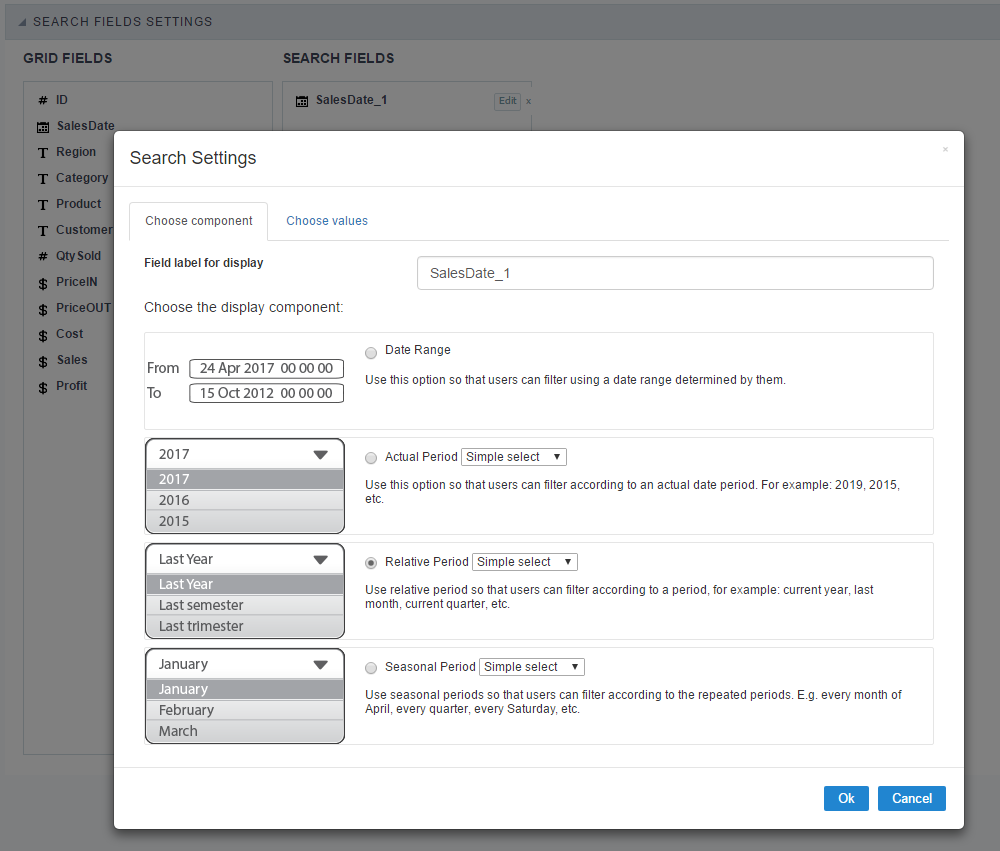Click the PriceIN dollar icon

coord(43,283)
